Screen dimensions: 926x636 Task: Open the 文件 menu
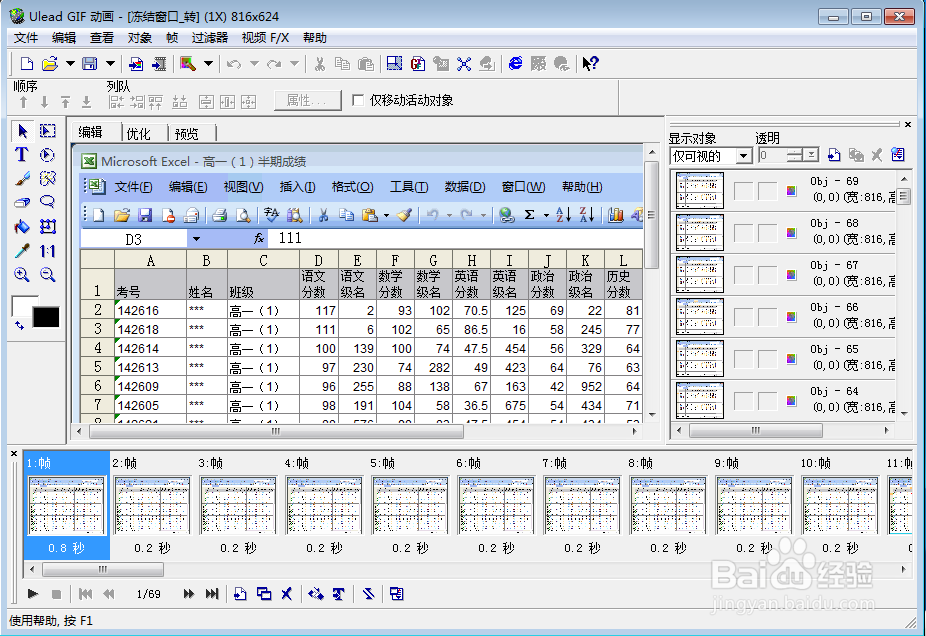click(25, 38)
